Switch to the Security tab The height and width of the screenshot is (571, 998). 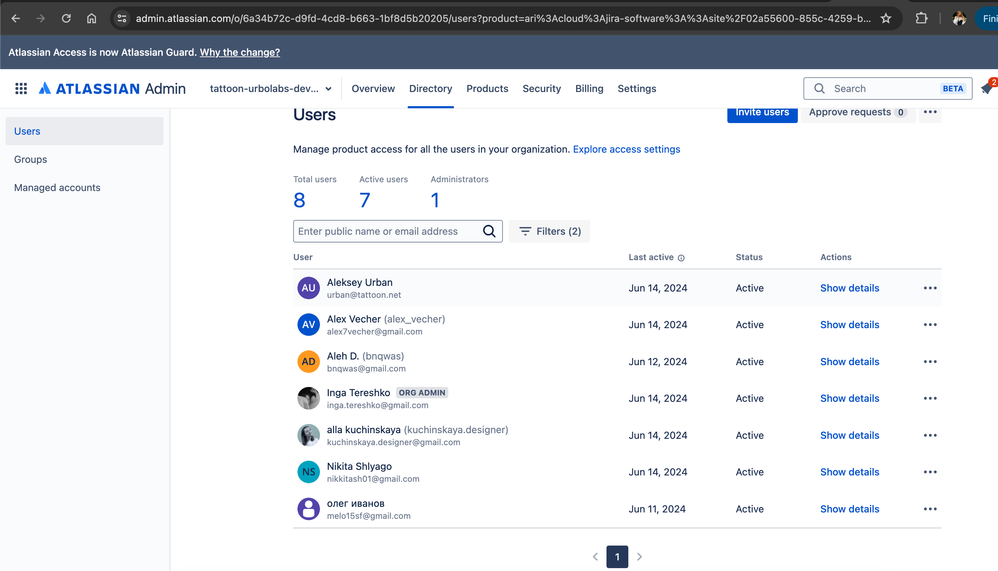tap(541, 89)
